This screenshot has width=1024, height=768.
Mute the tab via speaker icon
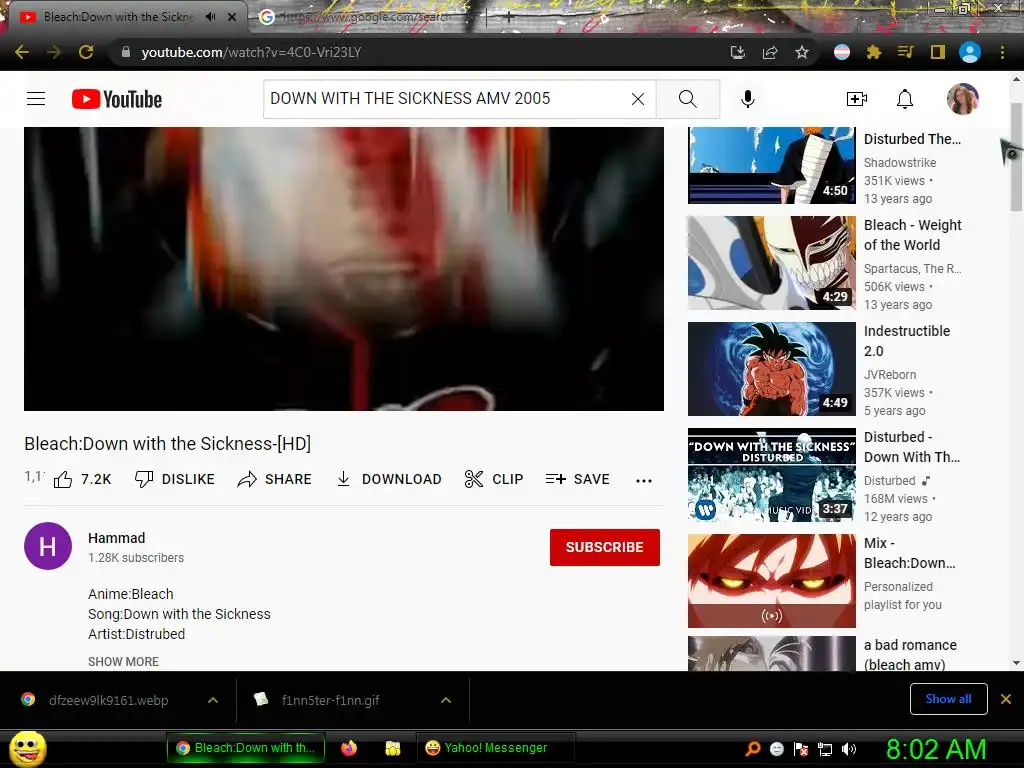click(x=210, y=17)
